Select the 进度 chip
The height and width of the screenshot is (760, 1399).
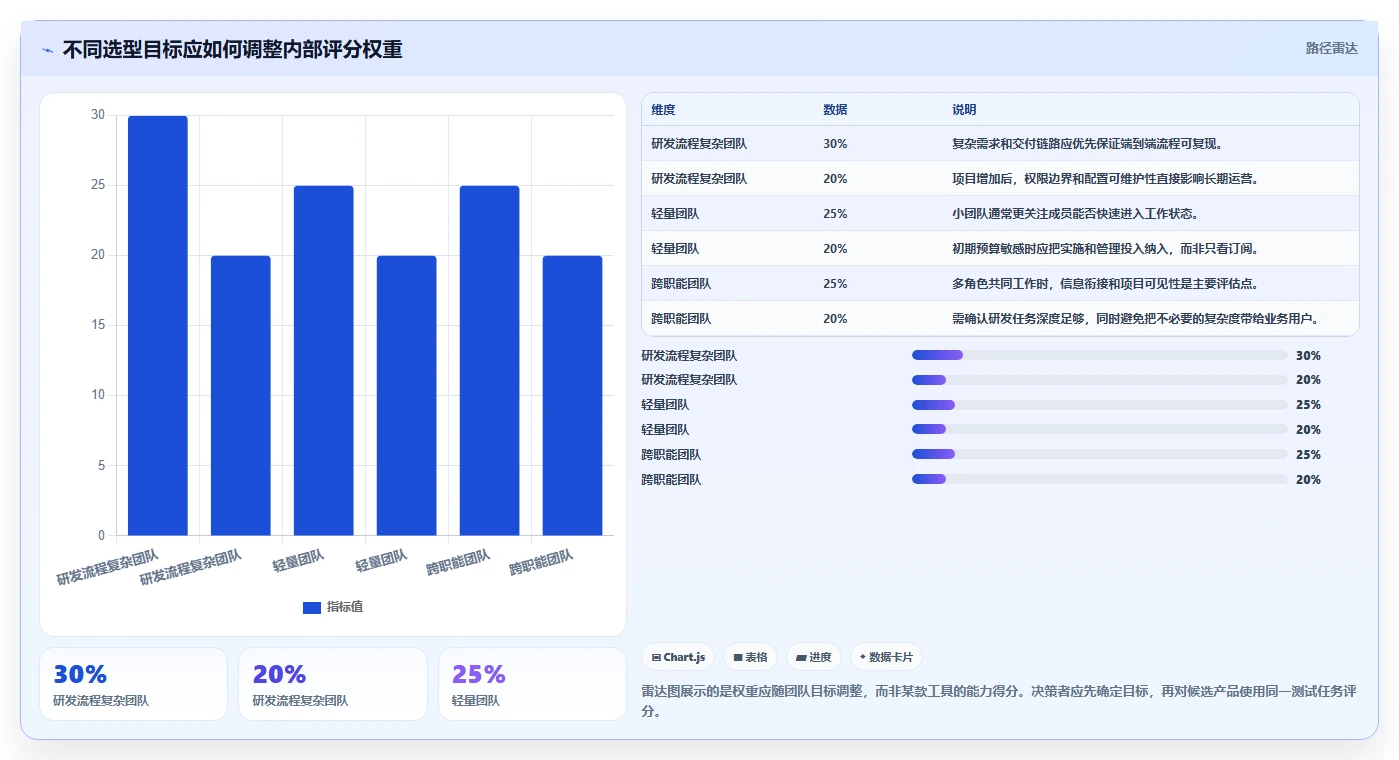pyautogui.click(x=814, y=657)
